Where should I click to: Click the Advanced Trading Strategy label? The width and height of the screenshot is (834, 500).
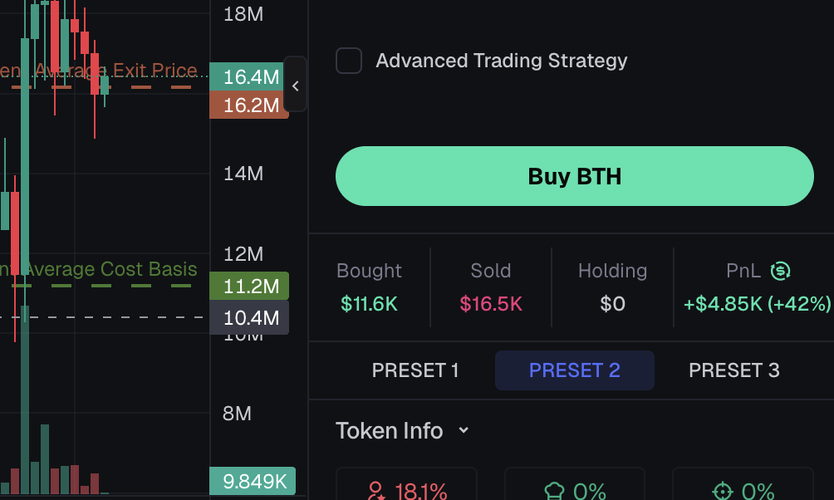(502, 61)
